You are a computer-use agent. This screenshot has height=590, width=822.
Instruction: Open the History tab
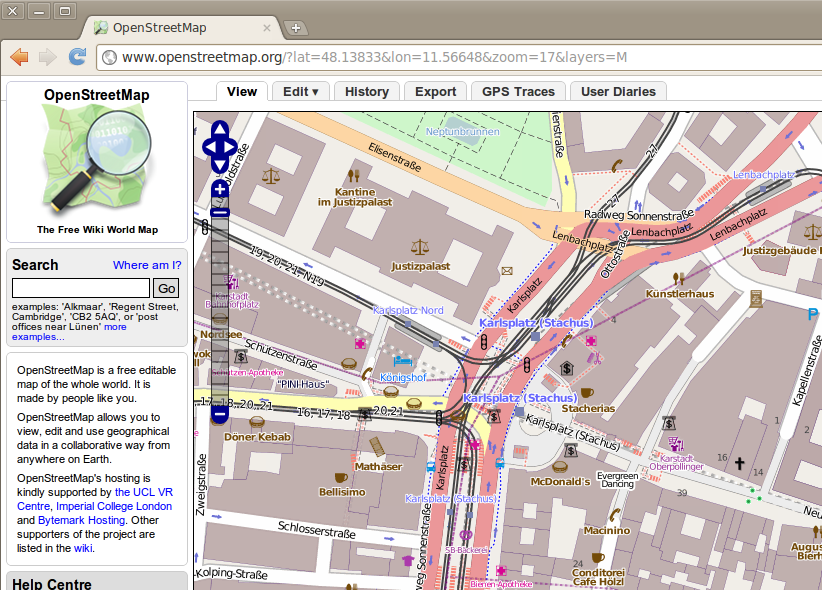367,92
